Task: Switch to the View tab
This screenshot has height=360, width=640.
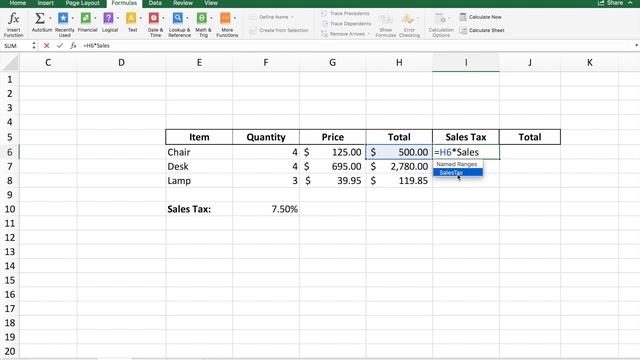Action: point(211,3)
